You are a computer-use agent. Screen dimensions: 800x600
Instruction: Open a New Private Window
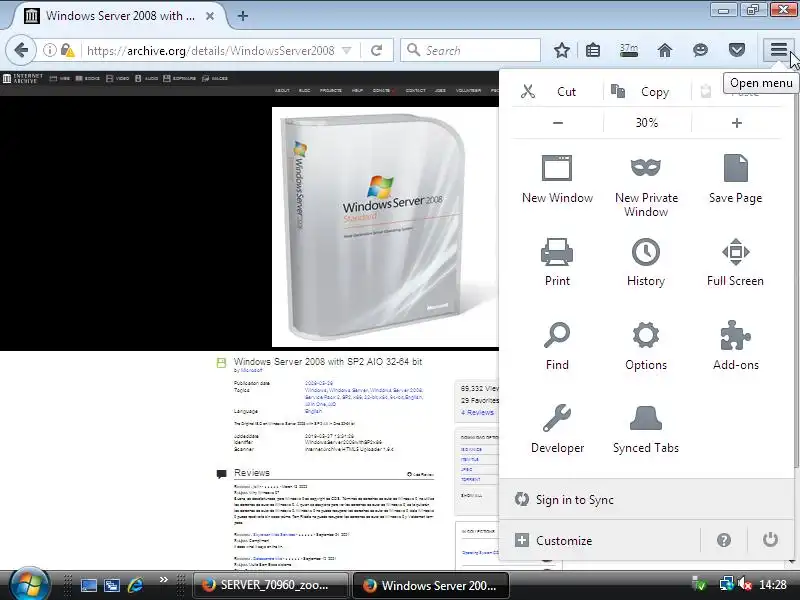pos(646,185)
